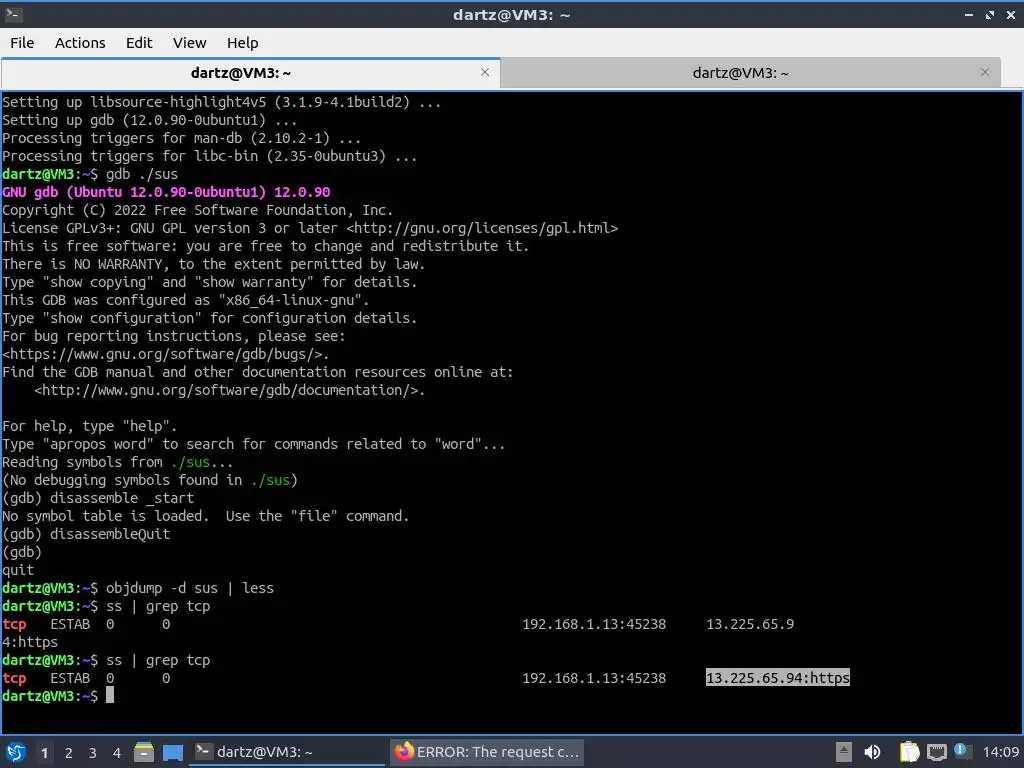This screenshot has width=1024, height=768.
Task: Click the gpl.html license URL
Action: click(x=482, y=228)
